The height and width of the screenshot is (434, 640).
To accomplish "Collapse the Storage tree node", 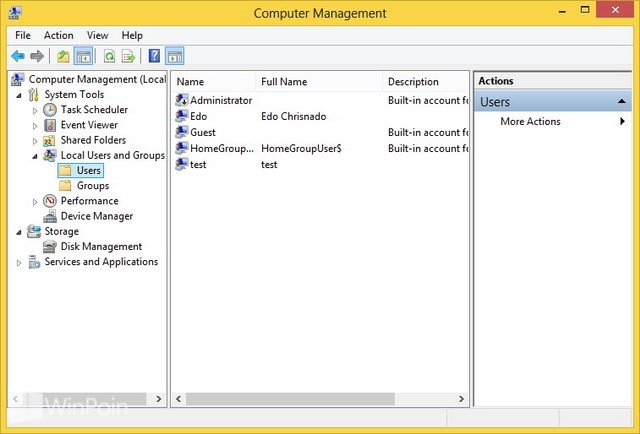I will pos(19,232).
